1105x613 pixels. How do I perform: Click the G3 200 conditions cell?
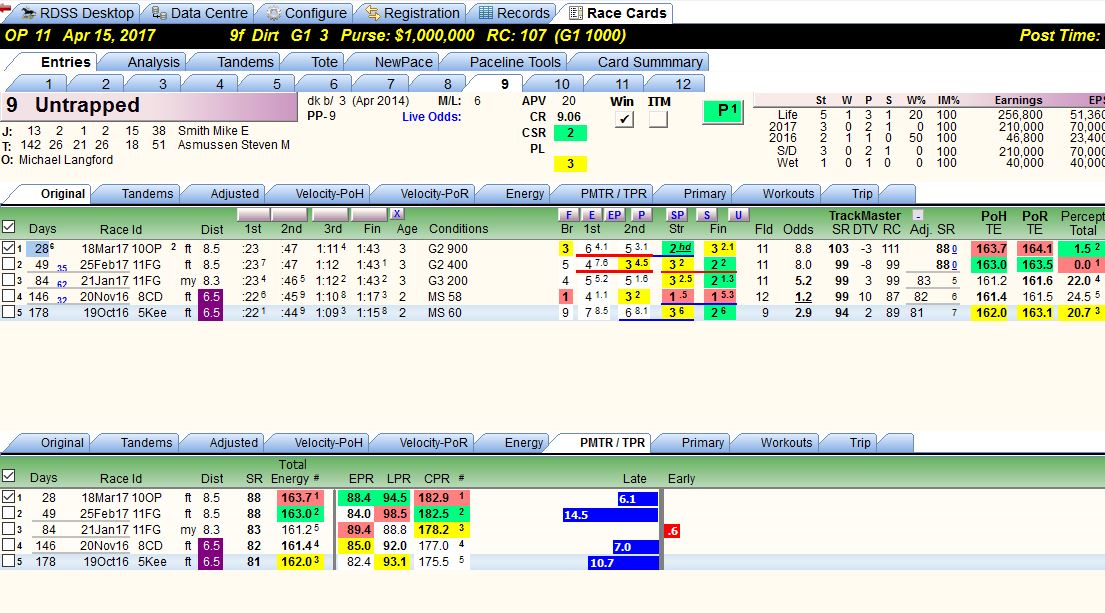click(x=447, y=280)
